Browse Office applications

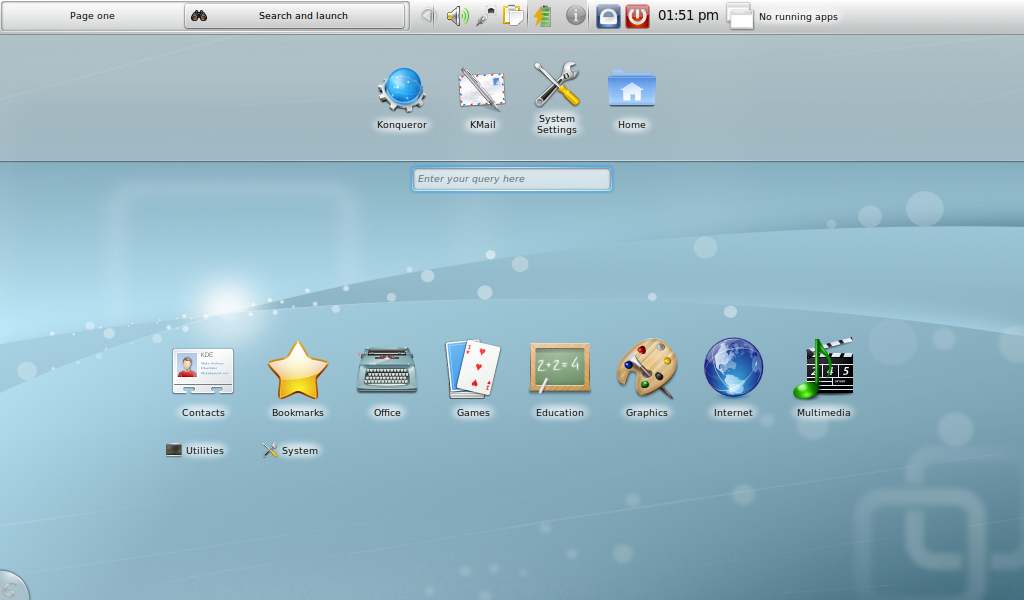point(387,372)
